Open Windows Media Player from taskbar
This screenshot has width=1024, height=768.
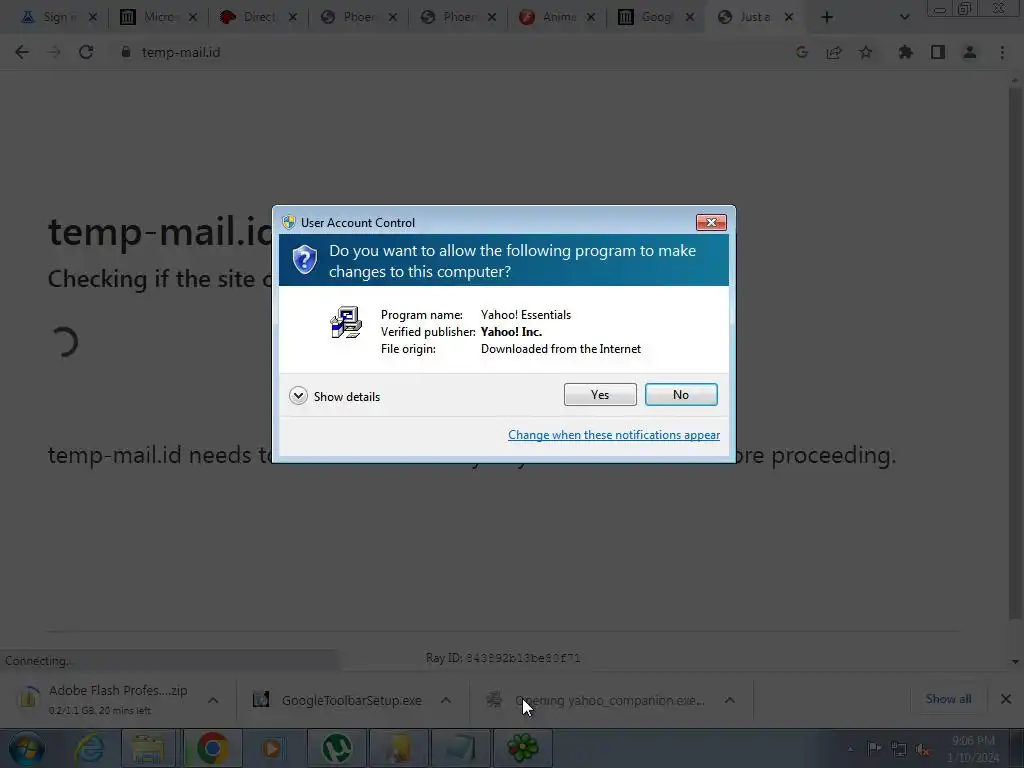coord(272,748)
